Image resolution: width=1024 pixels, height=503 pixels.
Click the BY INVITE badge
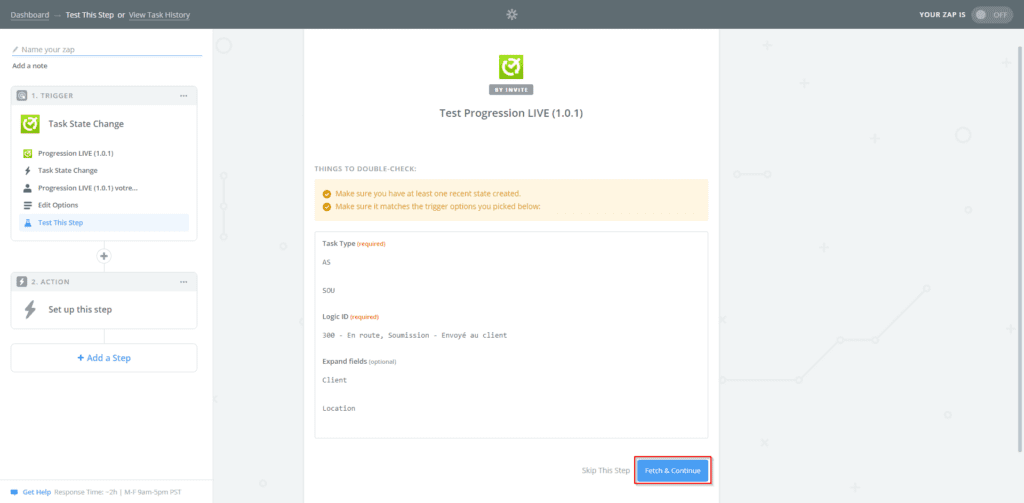[x=511, y=90]
